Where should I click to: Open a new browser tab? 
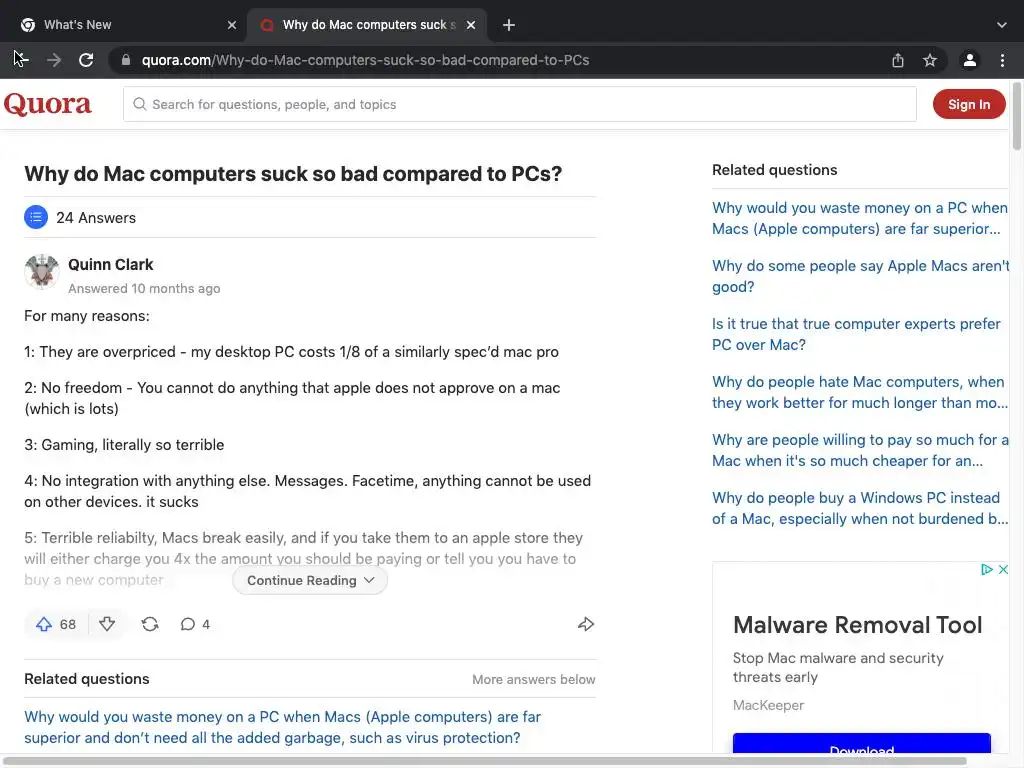coord(509,25)
